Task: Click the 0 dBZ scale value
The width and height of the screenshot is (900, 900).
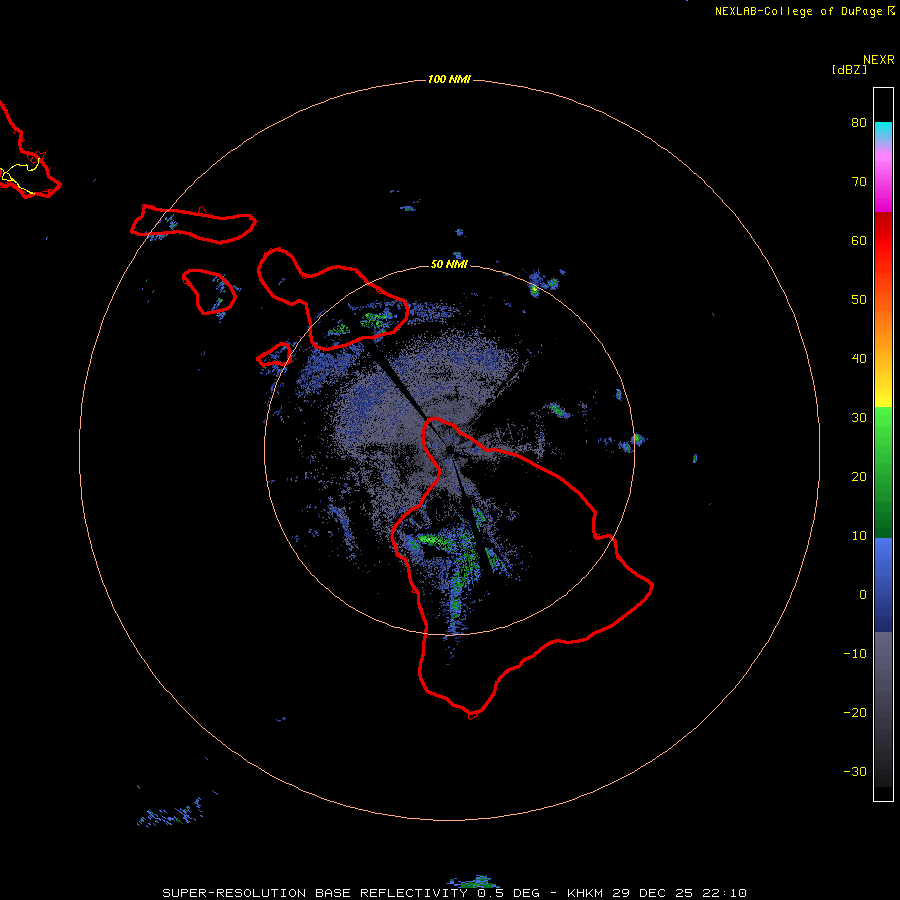Action: click(x=863, y=595)
